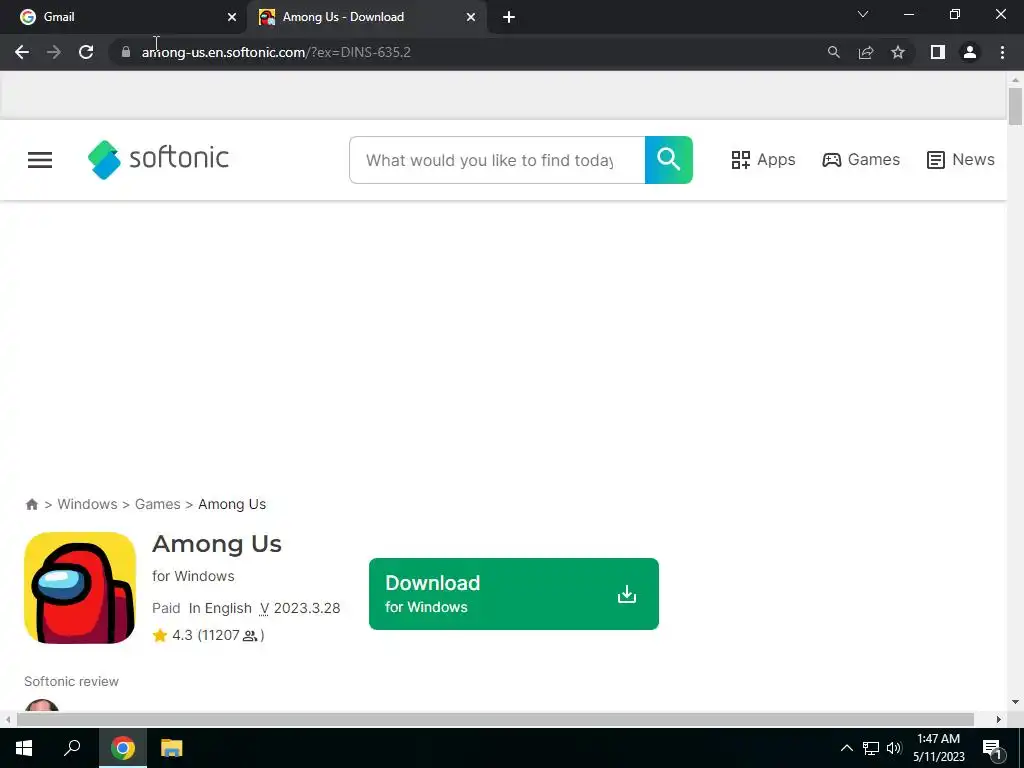
Task: Toggle the Chrome side panel
Action: [x=938, y=52]
